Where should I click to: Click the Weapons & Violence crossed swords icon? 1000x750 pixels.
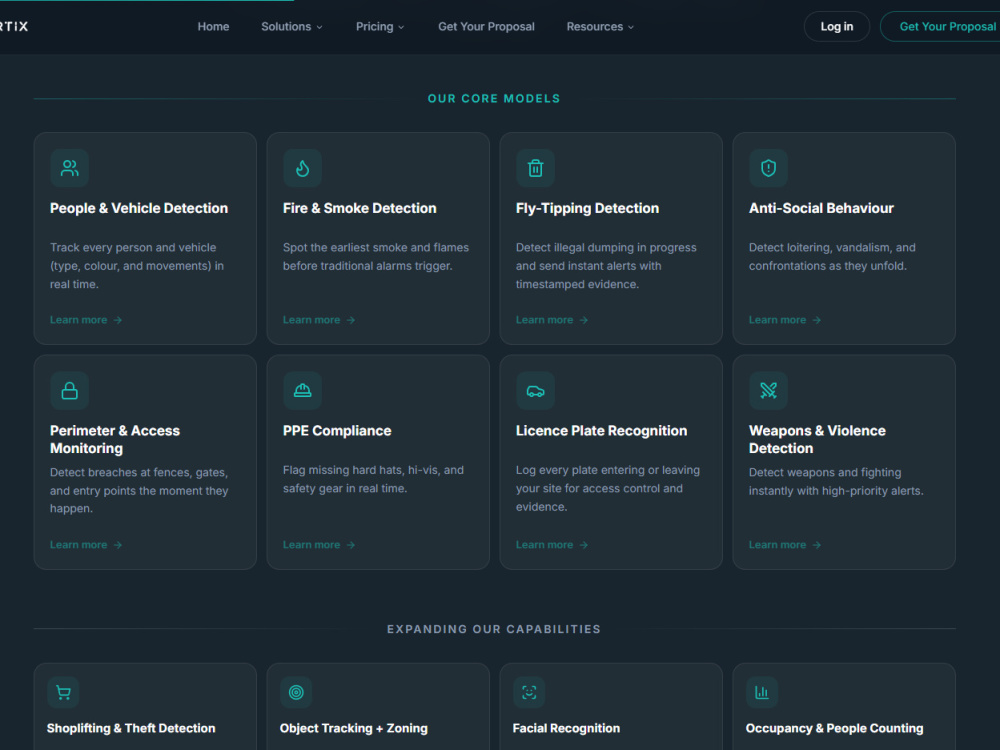point(768,390)
